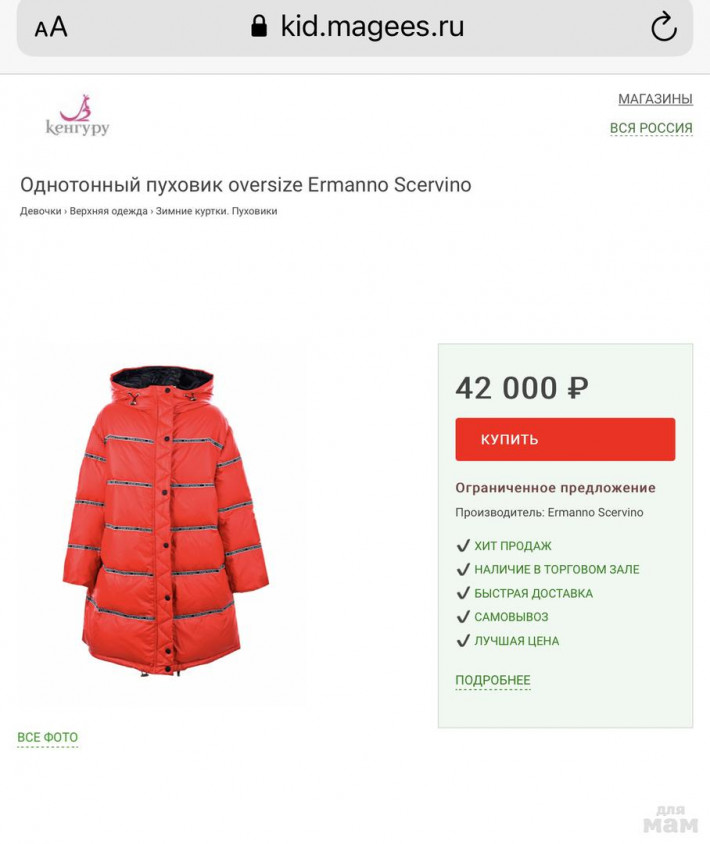Open Зимние куртки. Пуховики breadcrumb
Viewport: 710px width, 844px height.
tap(216, 211)
